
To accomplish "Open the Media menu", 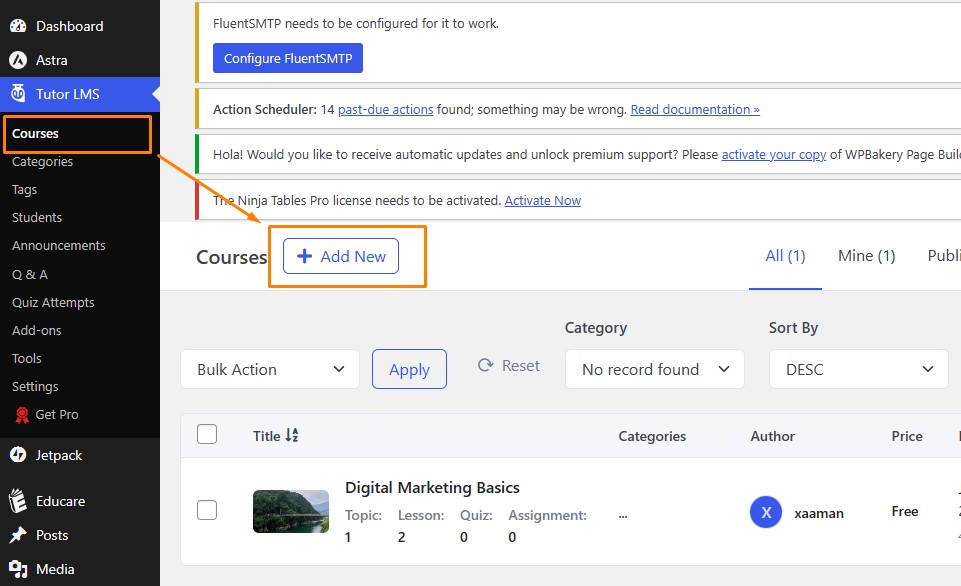I will pos(80,569).
